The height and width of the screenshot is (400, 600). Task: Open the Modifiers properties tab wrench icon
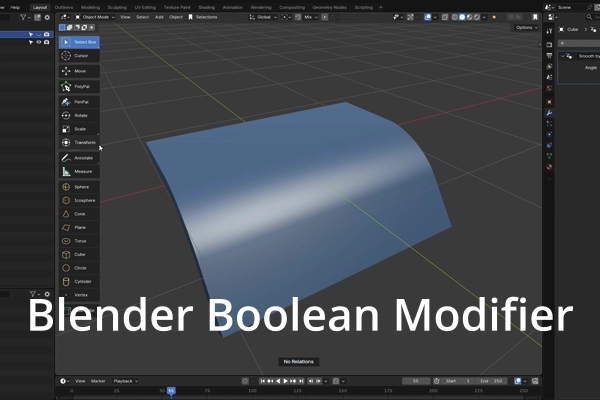click(549, 113)
